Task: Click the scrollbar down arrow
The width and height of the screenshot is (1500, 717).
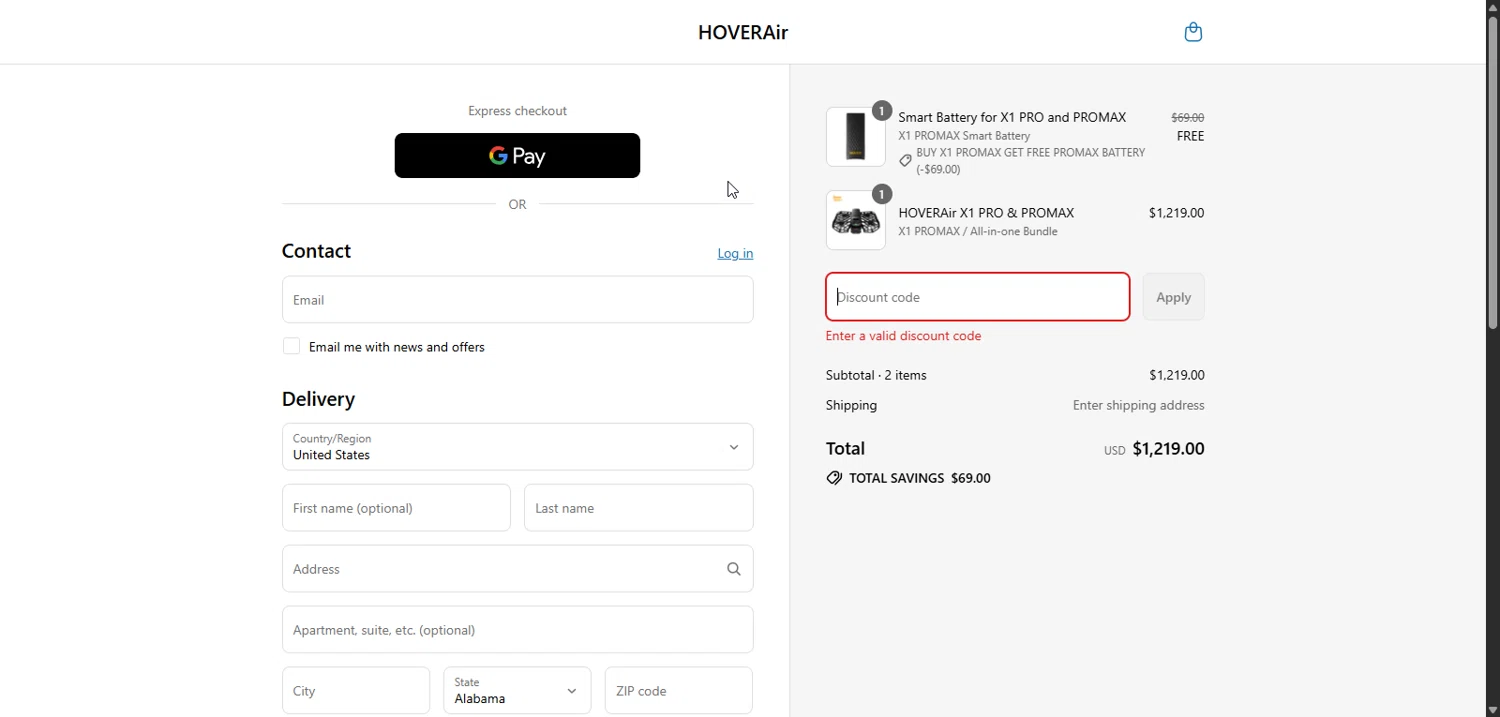Action: [1493, 709]
